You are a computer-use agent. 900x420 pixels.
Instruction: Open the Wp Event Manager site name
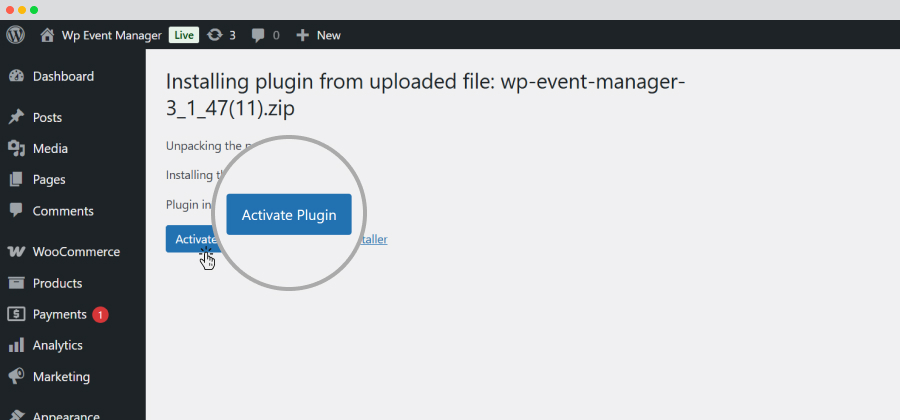tap(112, 36)
